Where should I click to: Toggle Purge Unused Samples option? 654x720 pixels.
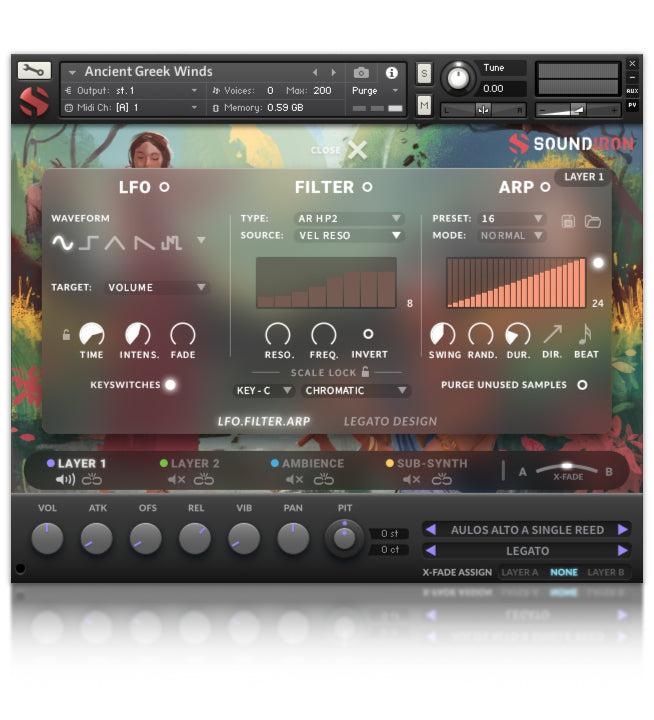pyautogui.click(x=582, y=384)
